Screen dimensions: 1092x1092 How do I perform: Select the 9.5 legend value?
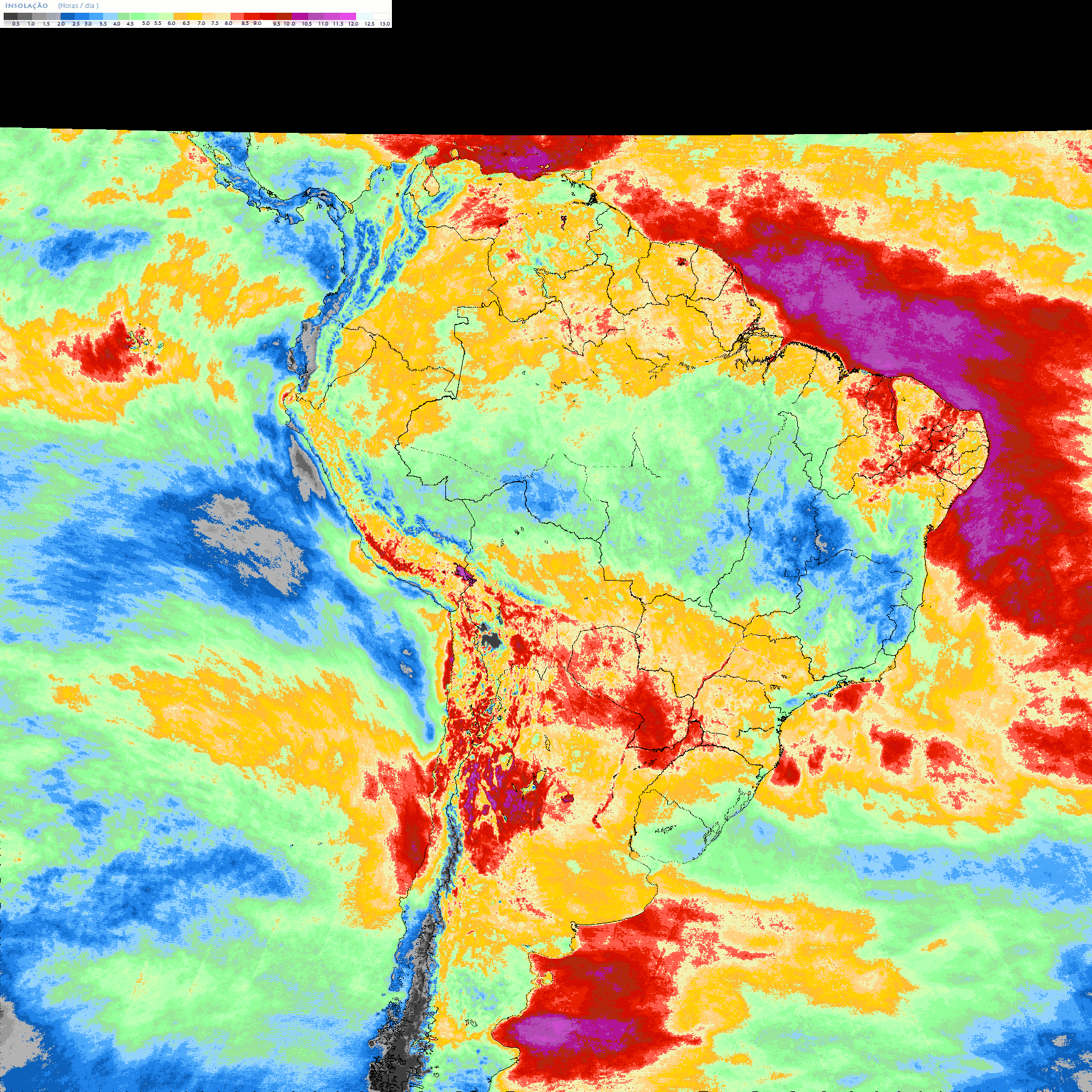(x=277, y=24)
